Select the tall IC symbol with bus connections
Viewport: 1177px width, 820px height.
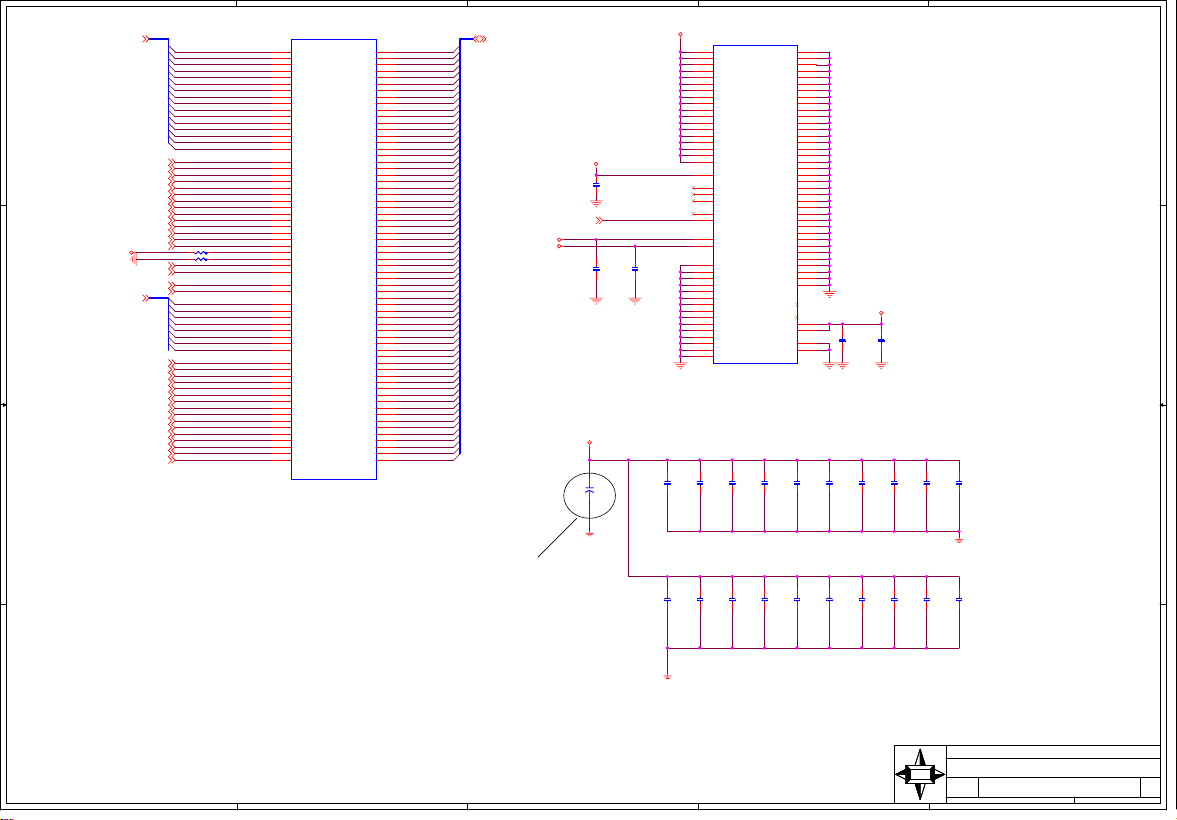pos(334,259)
